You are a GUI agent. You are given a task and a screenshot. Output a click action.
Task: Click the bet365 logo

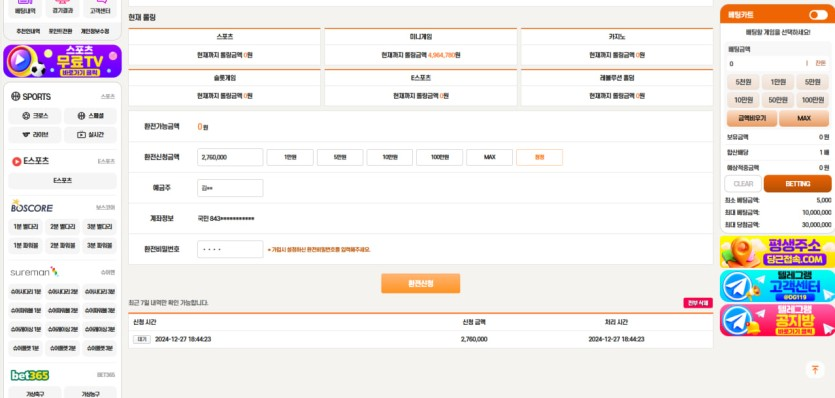30,376
